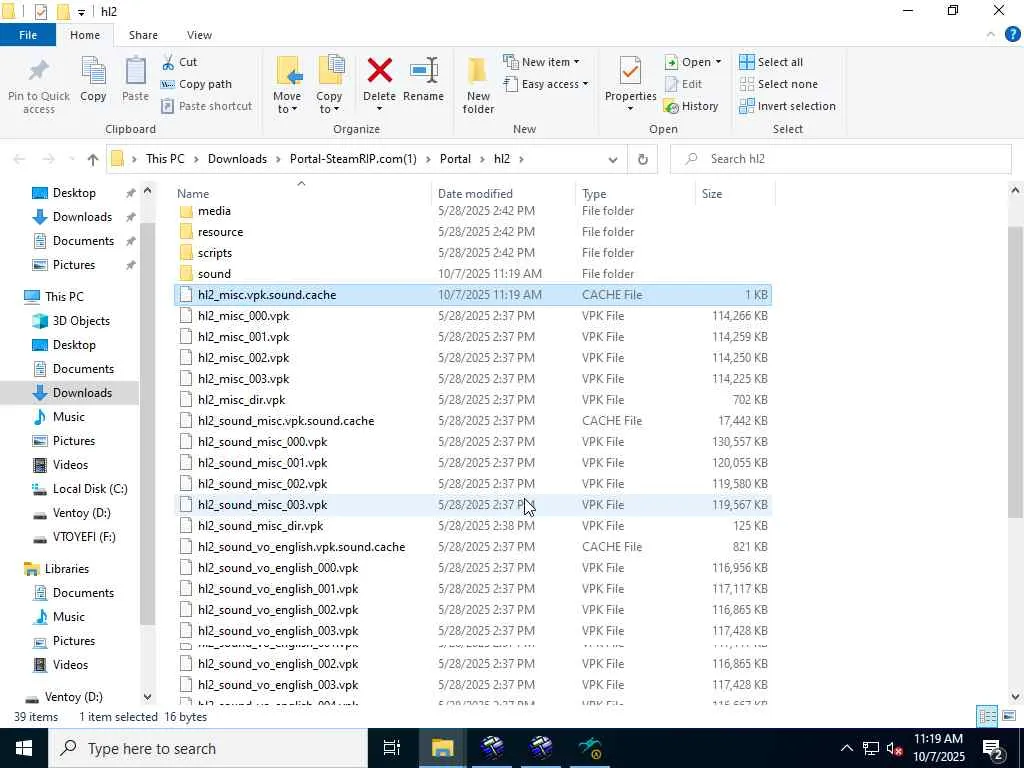Open the Move to menu
The width and height of the screenshot is (1024, 768).
[x=287, y=85]
